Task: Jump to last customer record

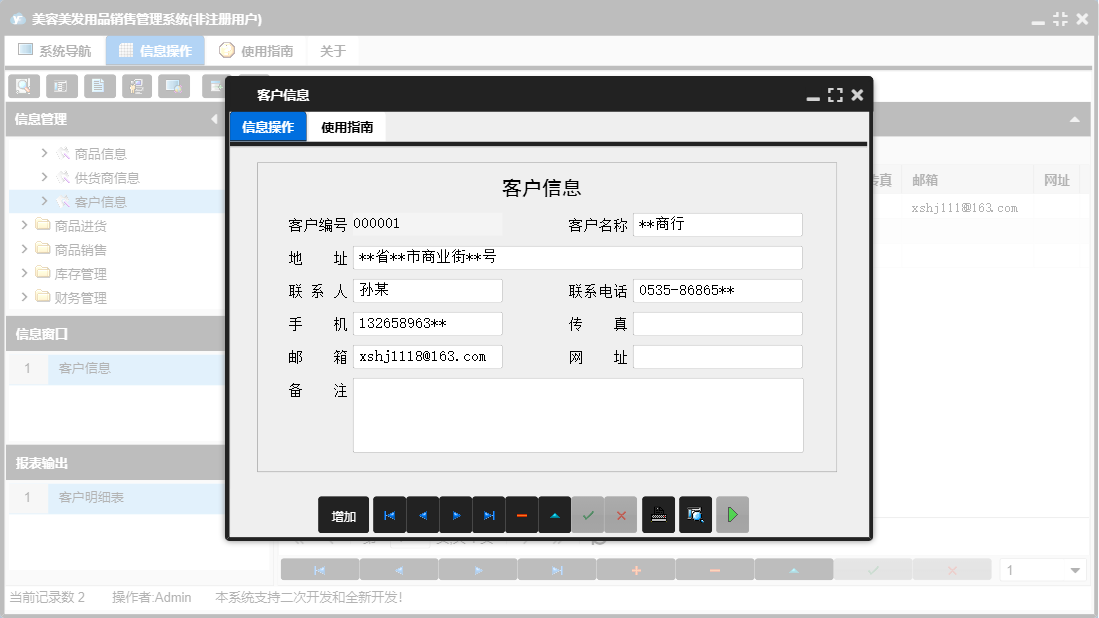Action: pos(489,514)
